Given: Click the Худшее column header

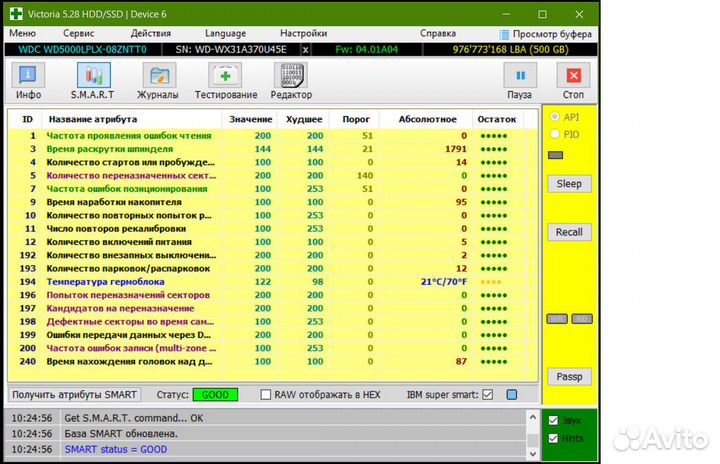Looking at the screenshot, I should 304,119.
